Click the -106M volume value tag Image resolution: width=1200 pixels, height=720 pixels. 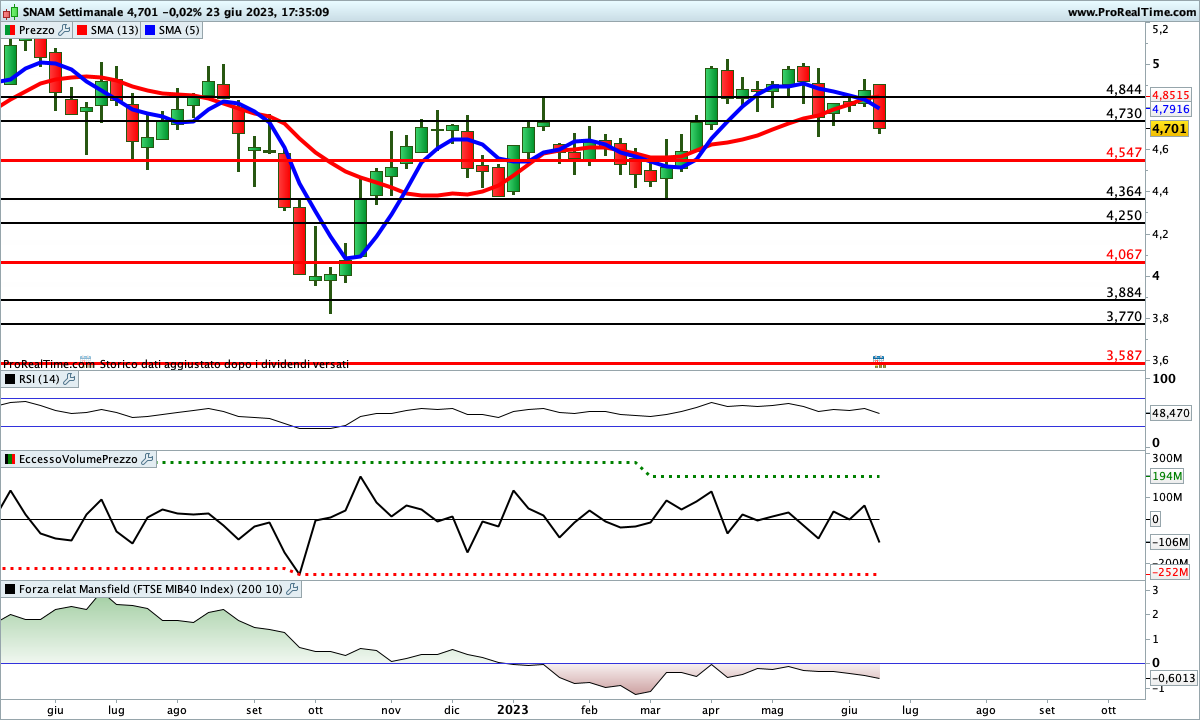coord(1168,542)
